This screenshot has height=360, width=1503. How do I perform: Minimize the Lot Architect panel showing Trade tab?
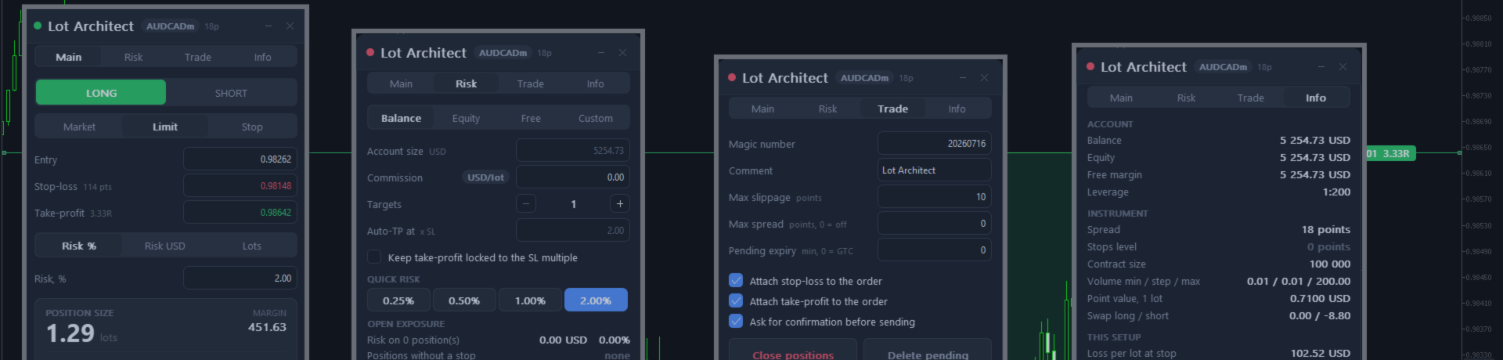click(962, 78)
